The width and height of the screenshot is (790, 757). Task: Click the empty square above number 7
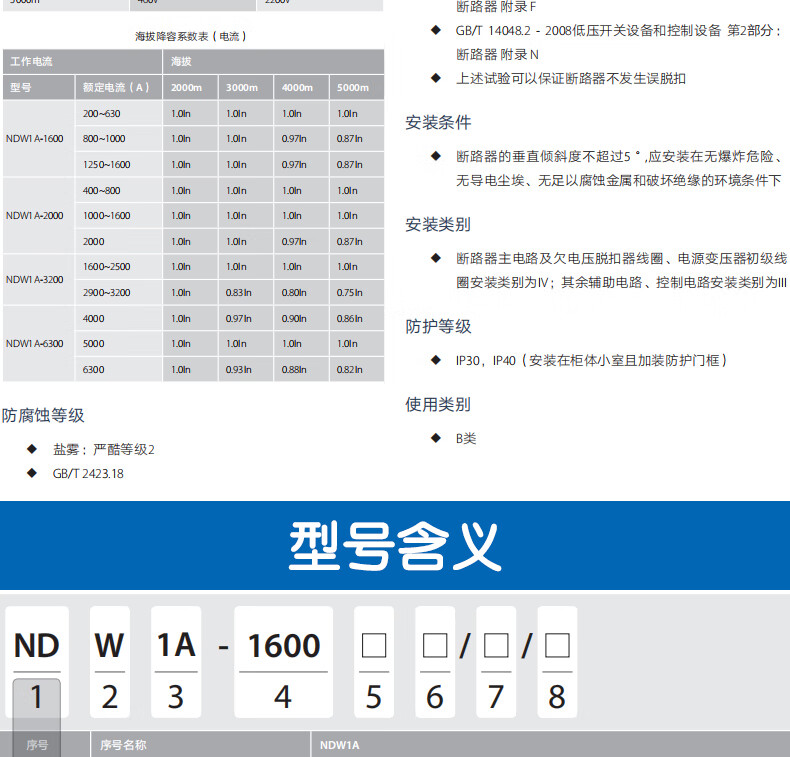tap(496, 645)
